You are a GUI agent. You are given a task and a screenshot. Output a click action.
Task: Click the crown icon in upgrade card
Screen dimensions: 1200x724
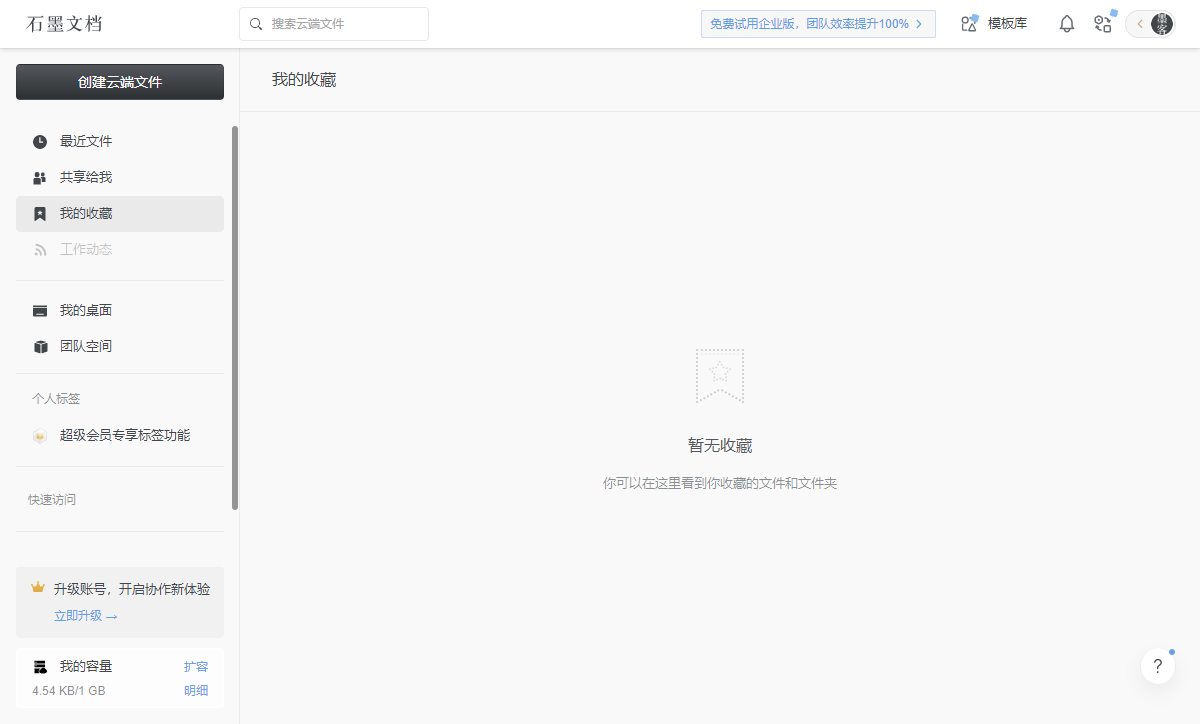pos(38,588)
